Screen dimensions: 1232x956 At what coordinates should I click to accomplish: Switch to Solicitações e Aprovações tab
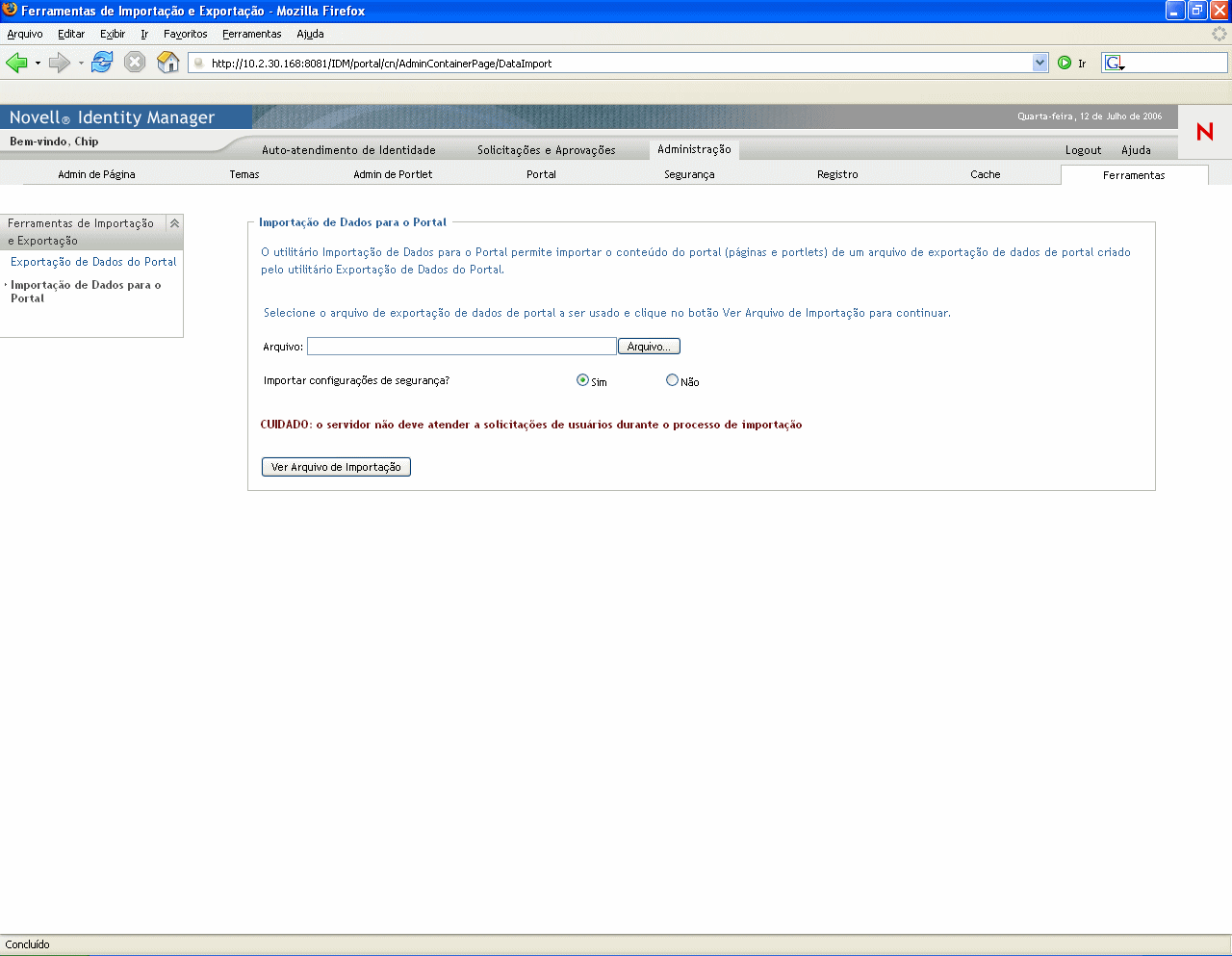(x=546, y=150)
